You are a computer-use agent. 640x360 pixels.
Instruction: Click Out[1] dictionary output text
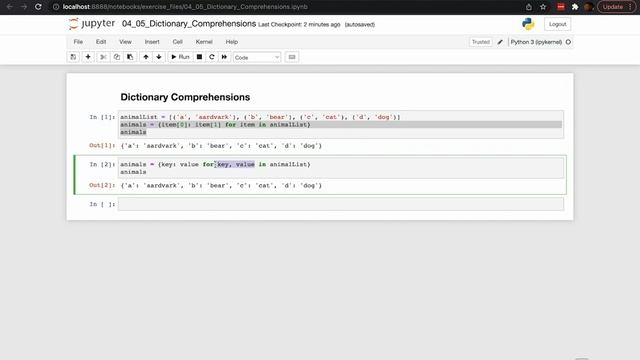(x=221, y=146)
